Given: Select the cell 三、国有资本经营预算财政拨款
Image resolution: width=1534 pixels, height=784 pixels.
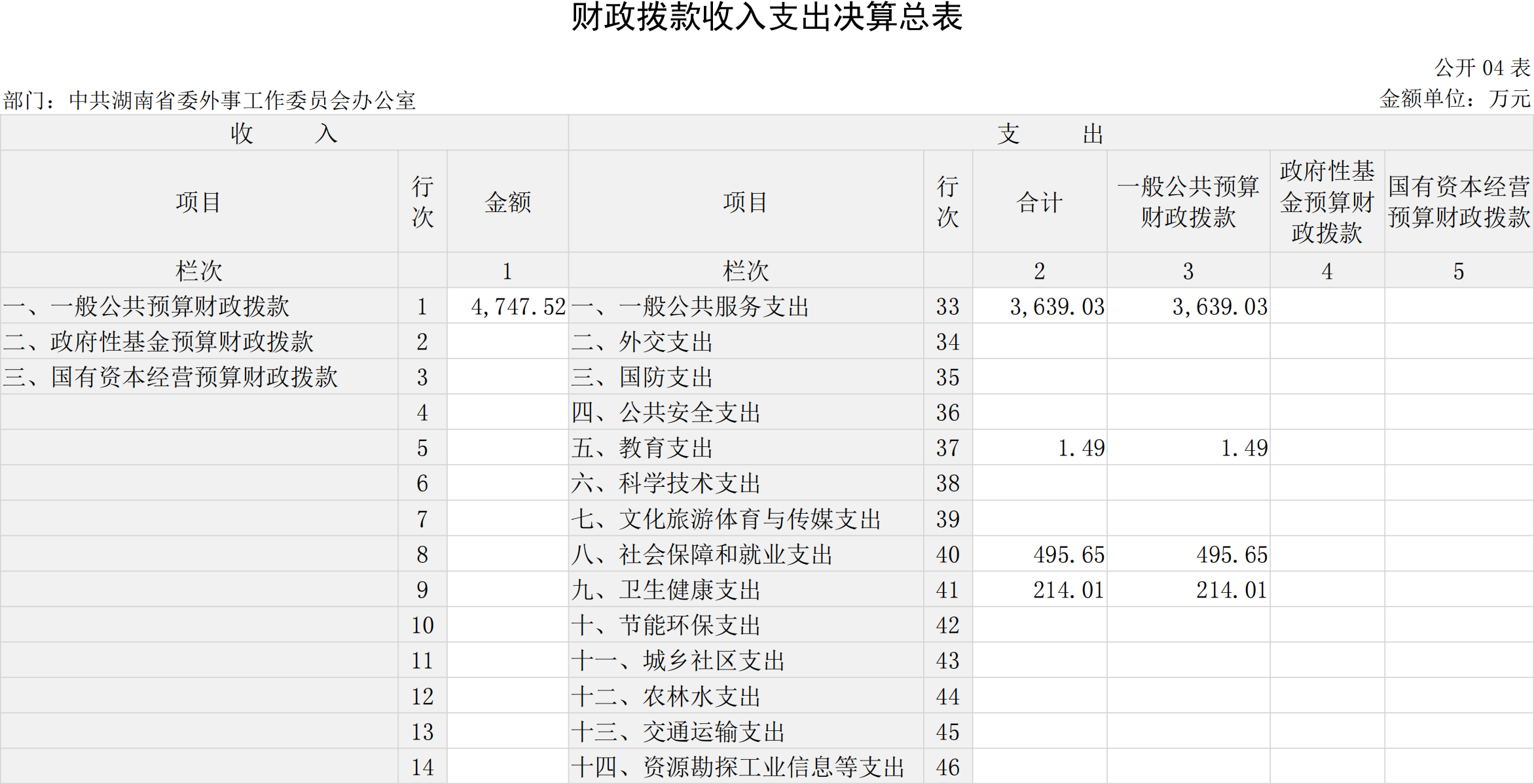Looking at the screenshot, I should click(x=199, y=376).
